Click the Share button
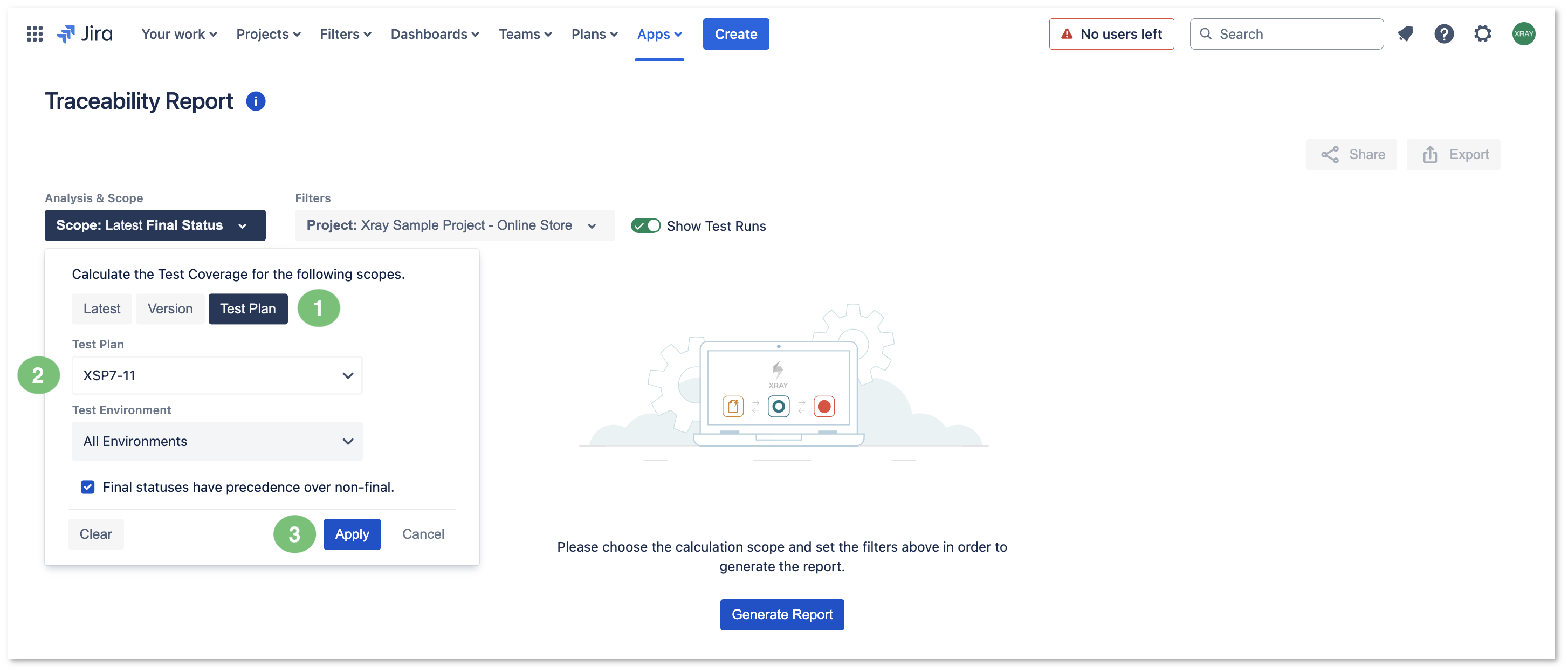The height and width of the screenshot is (672, 1568). coord(1352,155)
